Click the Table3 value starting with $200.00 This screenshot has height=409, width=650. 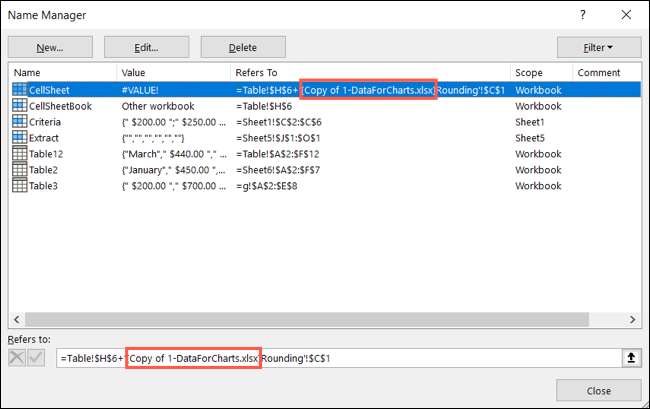click(x=174, y=186)
